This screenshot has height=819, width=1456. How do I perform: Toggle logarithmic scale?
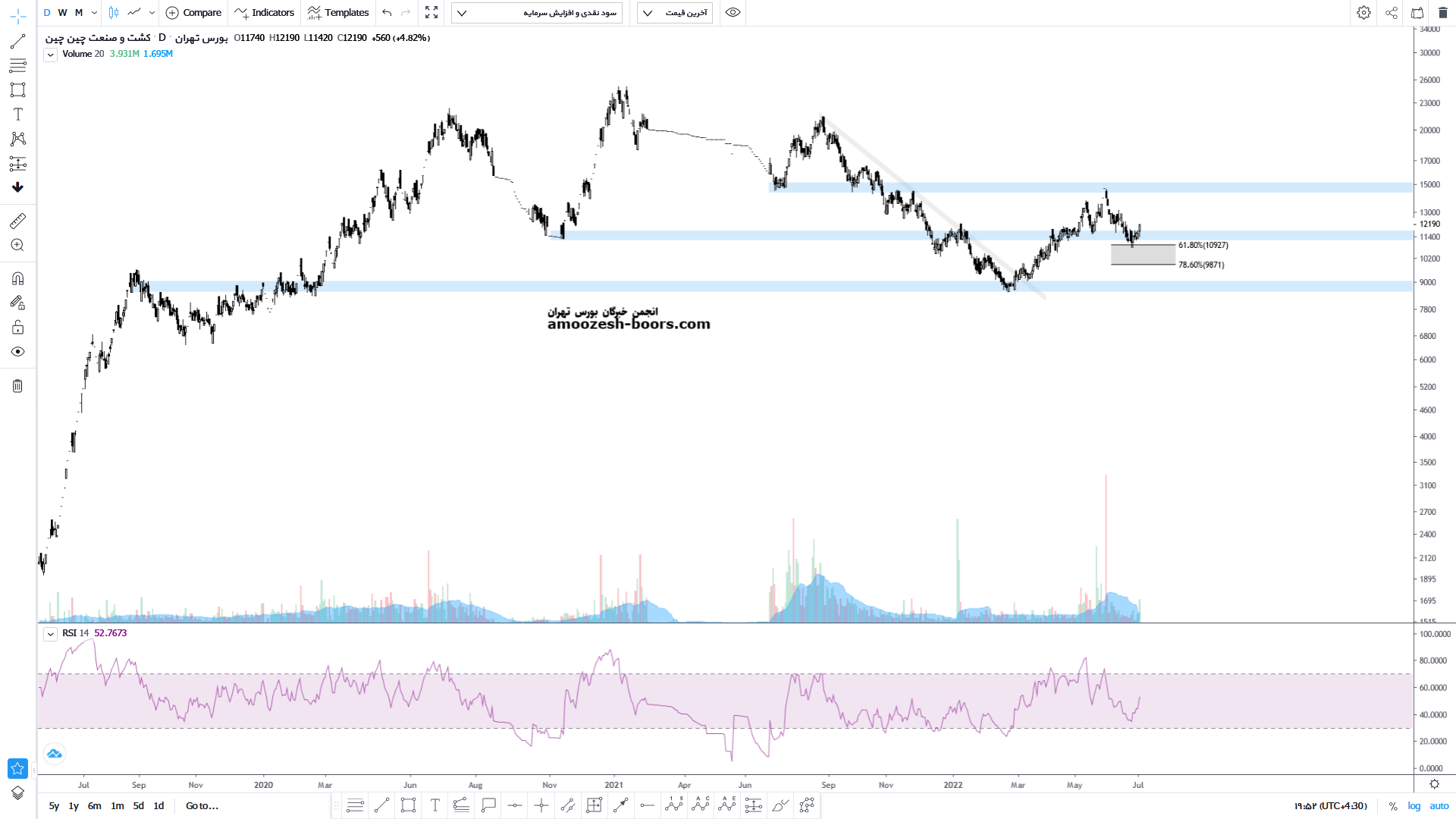[x=1414, y=806]
